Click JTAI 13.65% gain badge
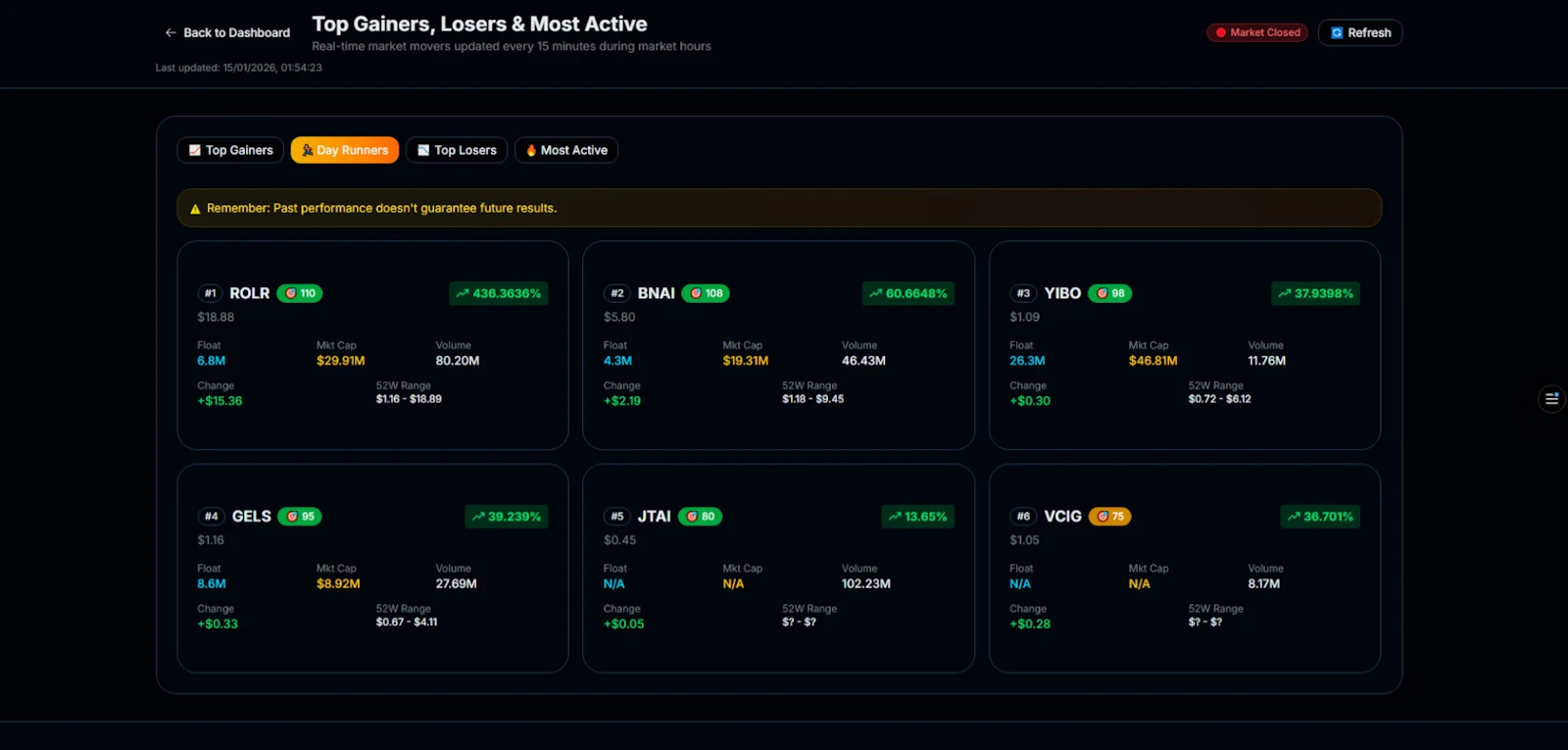 click(x=918, y=516)
